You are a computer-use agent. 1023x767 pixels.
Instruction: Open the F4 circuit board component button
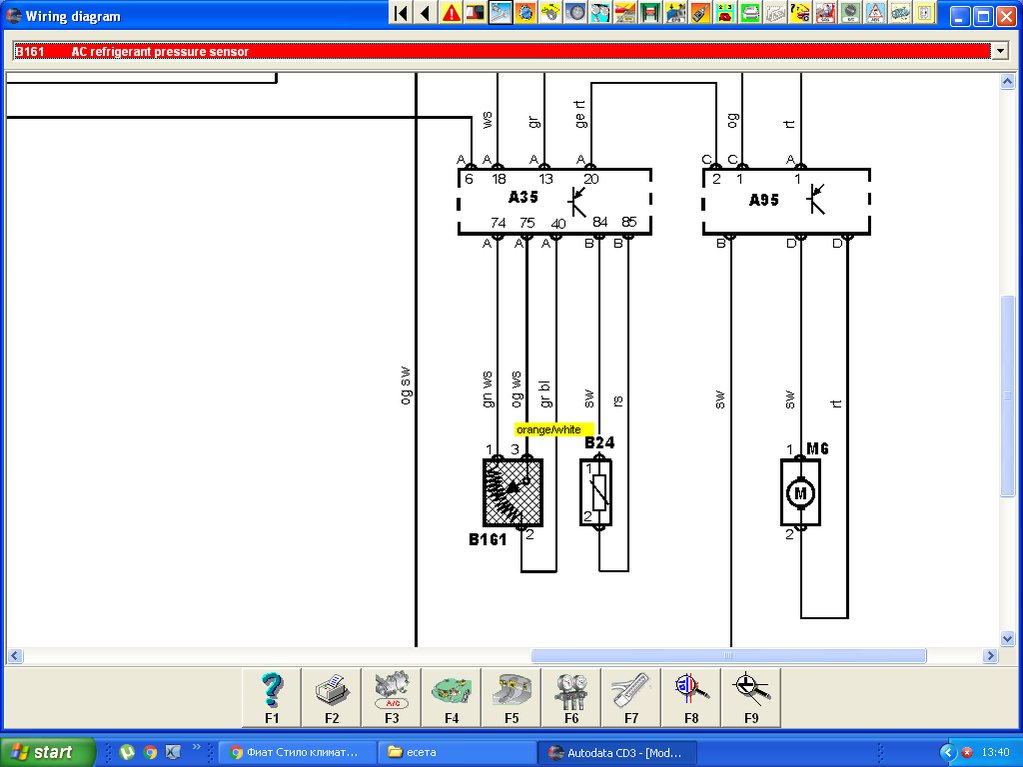[x=451, y=696]
